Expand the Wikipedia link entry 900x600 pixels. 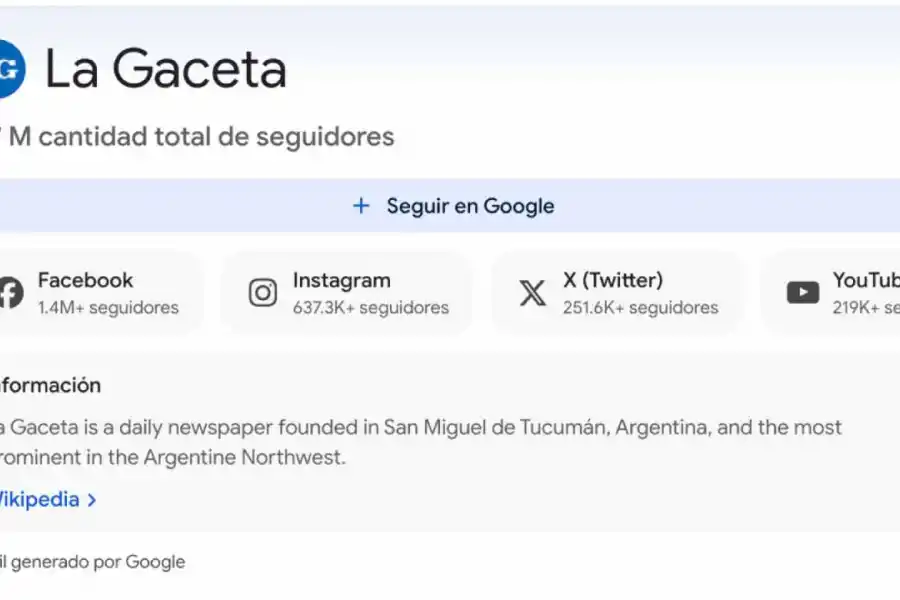(45, 499)
